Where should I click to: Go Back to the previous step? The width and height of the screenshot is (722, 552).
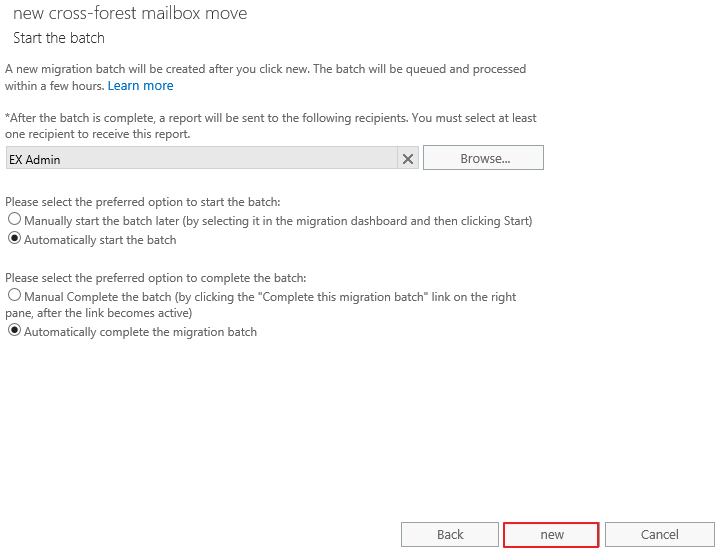click(x=450, y=535)
